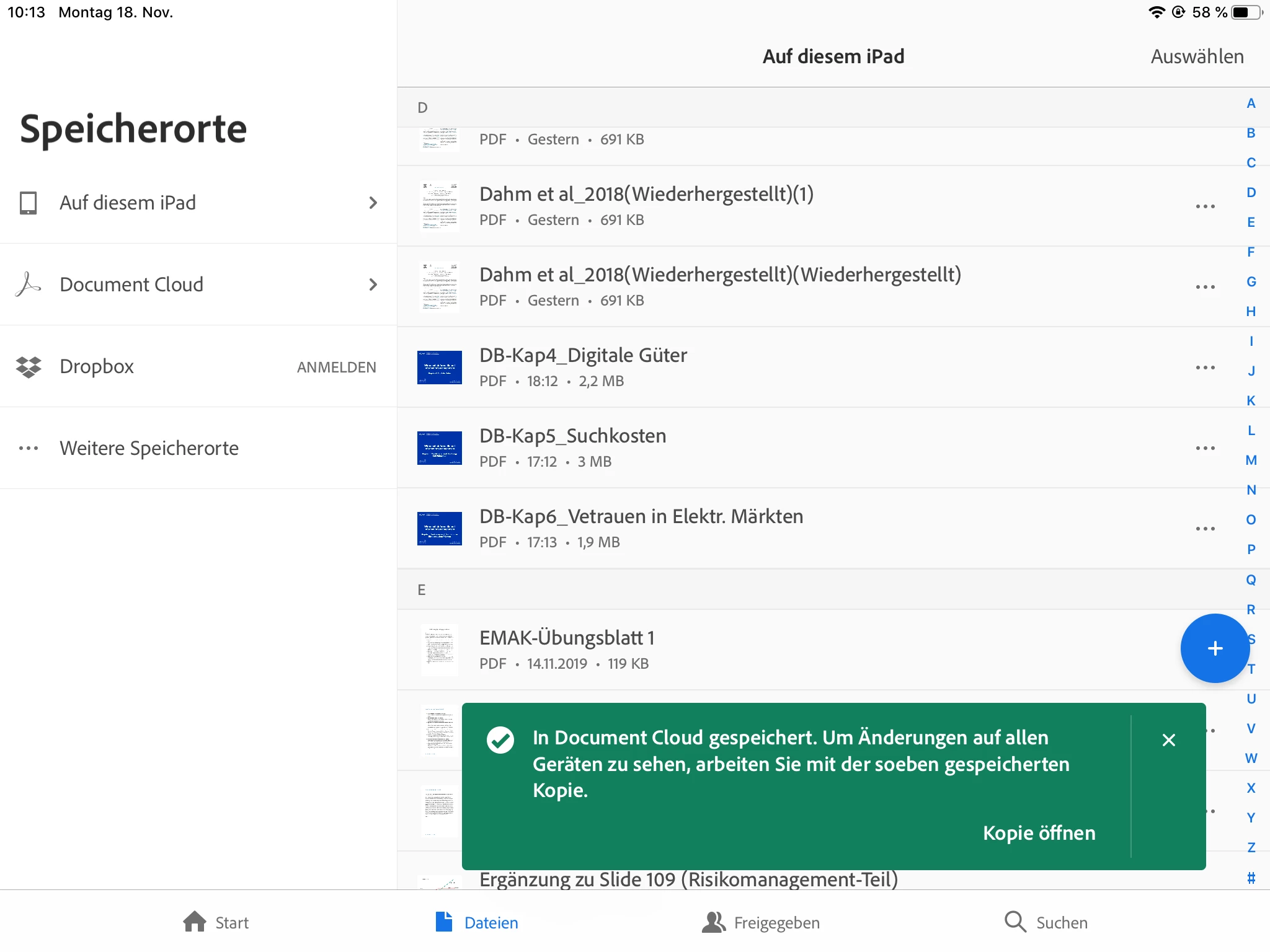Tap Auswählen in the header
Image resolution: width=1270 pixels, height=952 pixels.
point(1197,56)
